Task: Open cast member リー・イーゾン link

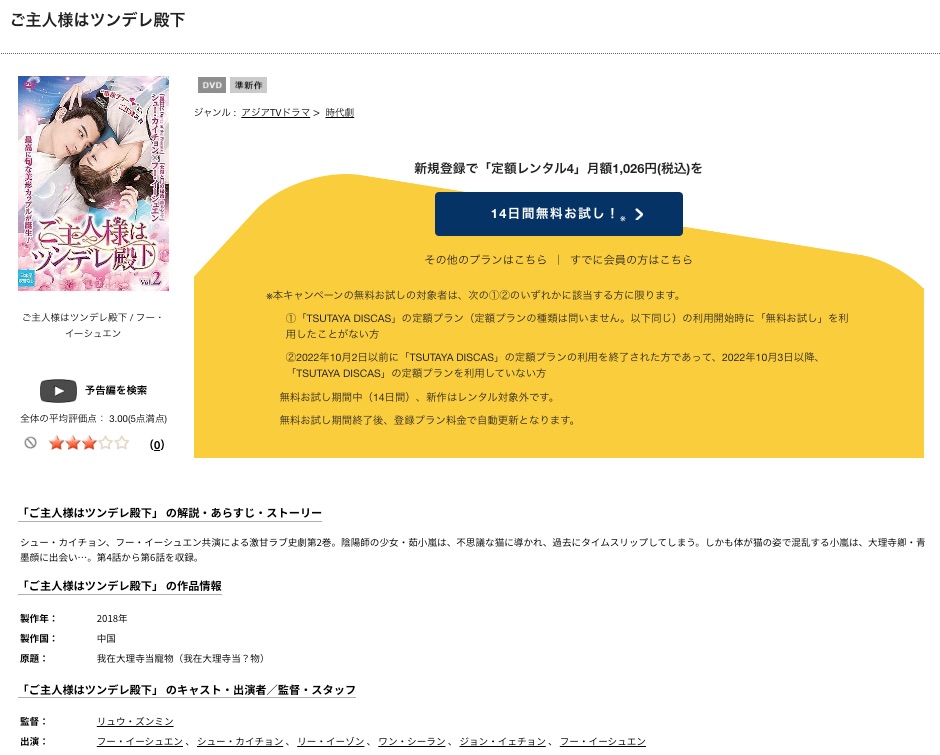Action: pos(331,742)
